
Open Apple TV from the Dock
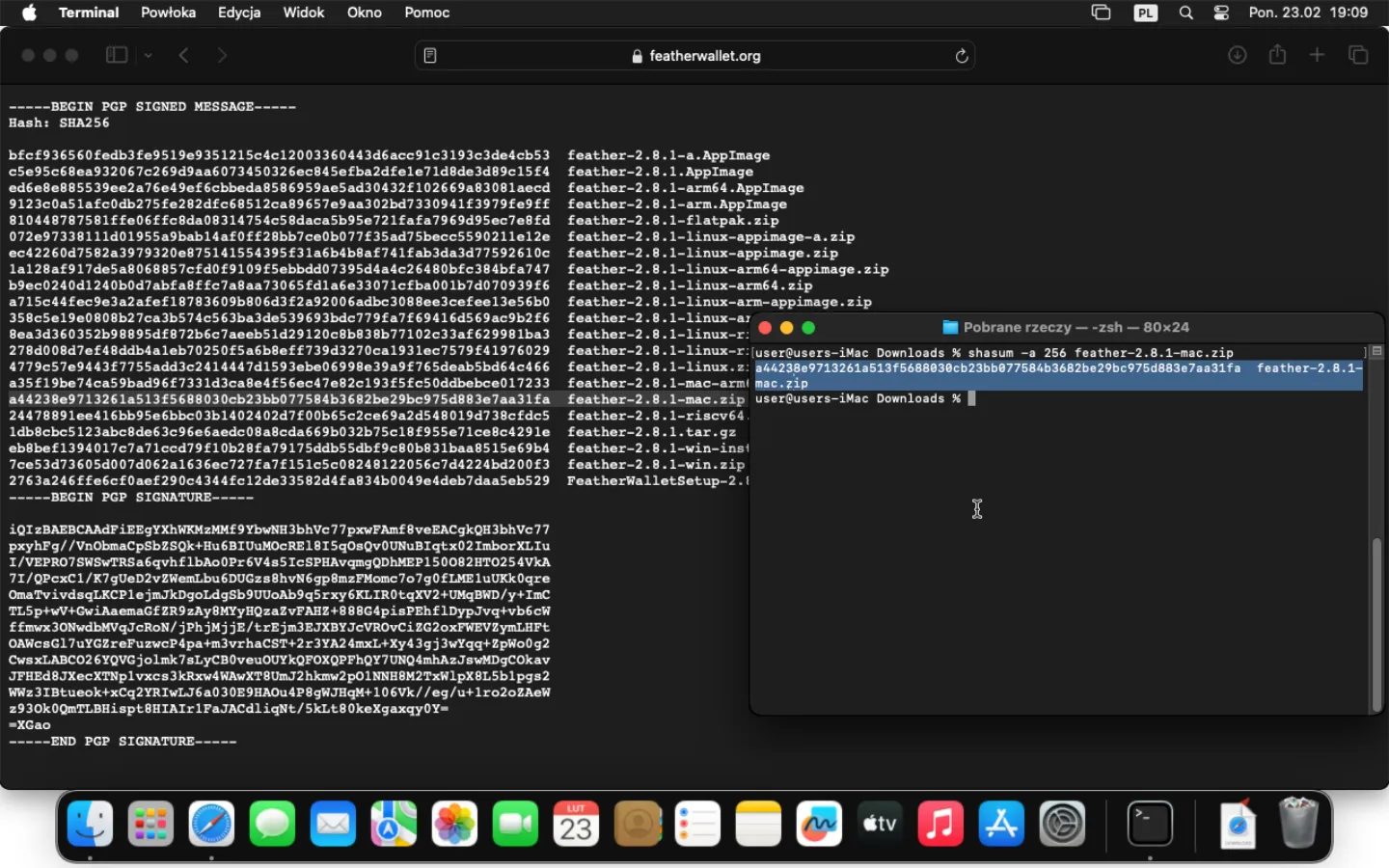(880, 825)
